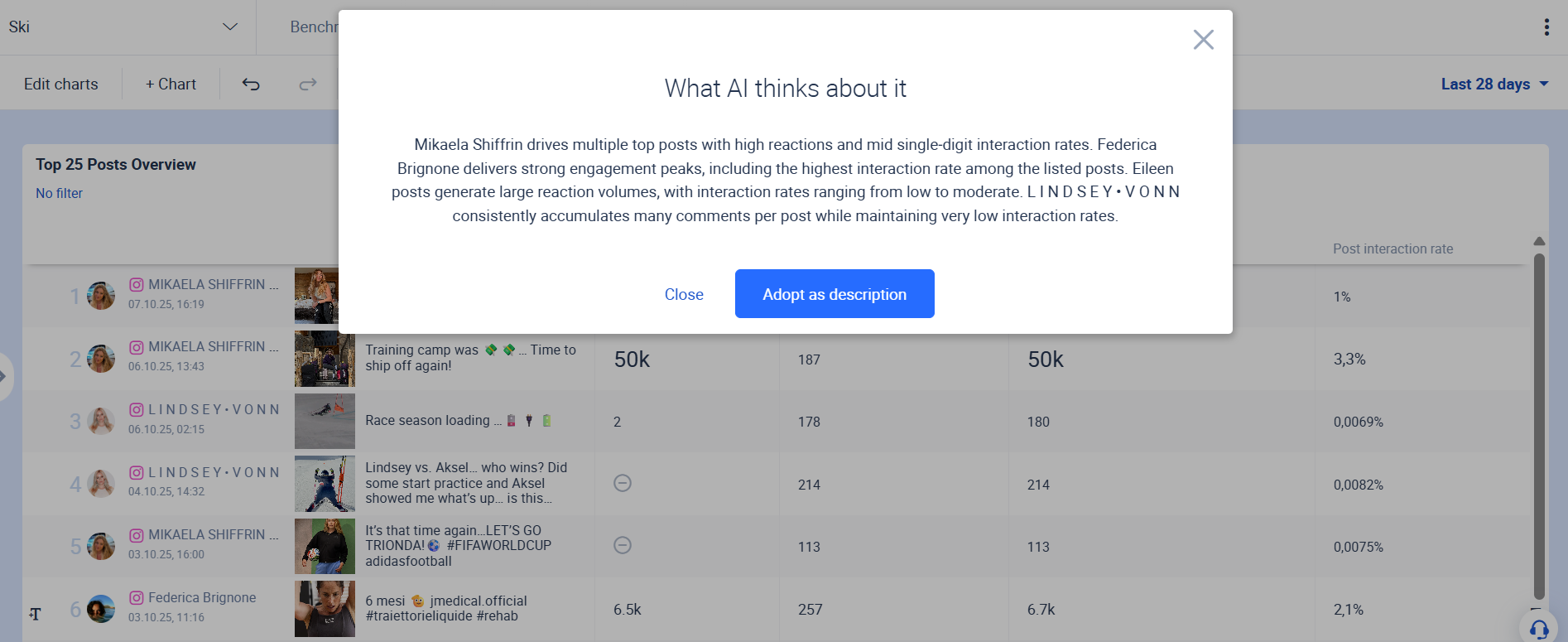Click the No filter link under Top 25 Posts
The image size is (1568, 642).
(x=59, y=193)
